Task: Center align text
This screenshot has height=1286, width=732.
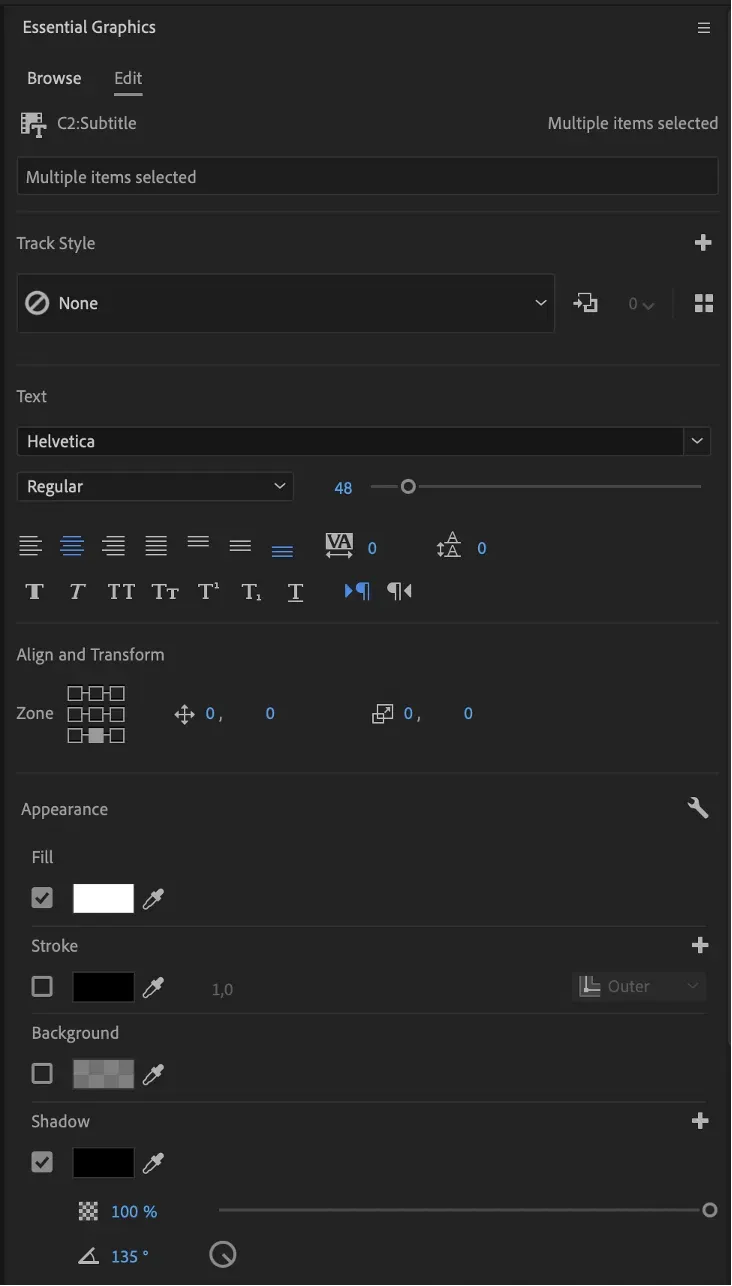Action: (x=72, y=546)
